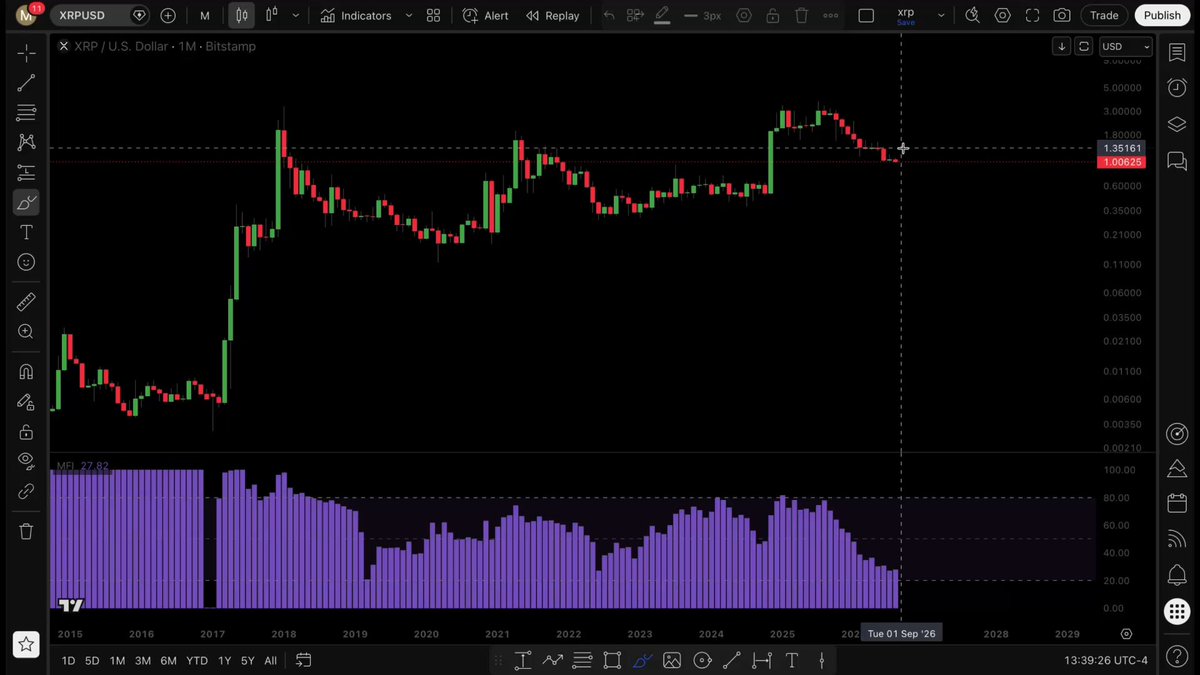Select the trend line drawing tool
The width and height of the screenshot is (1200, 675).
point(26,83)
